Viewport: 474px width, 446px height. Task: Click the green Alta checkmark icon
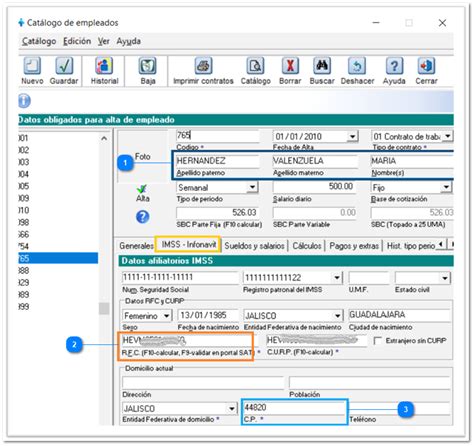click(x=142, y=189)
